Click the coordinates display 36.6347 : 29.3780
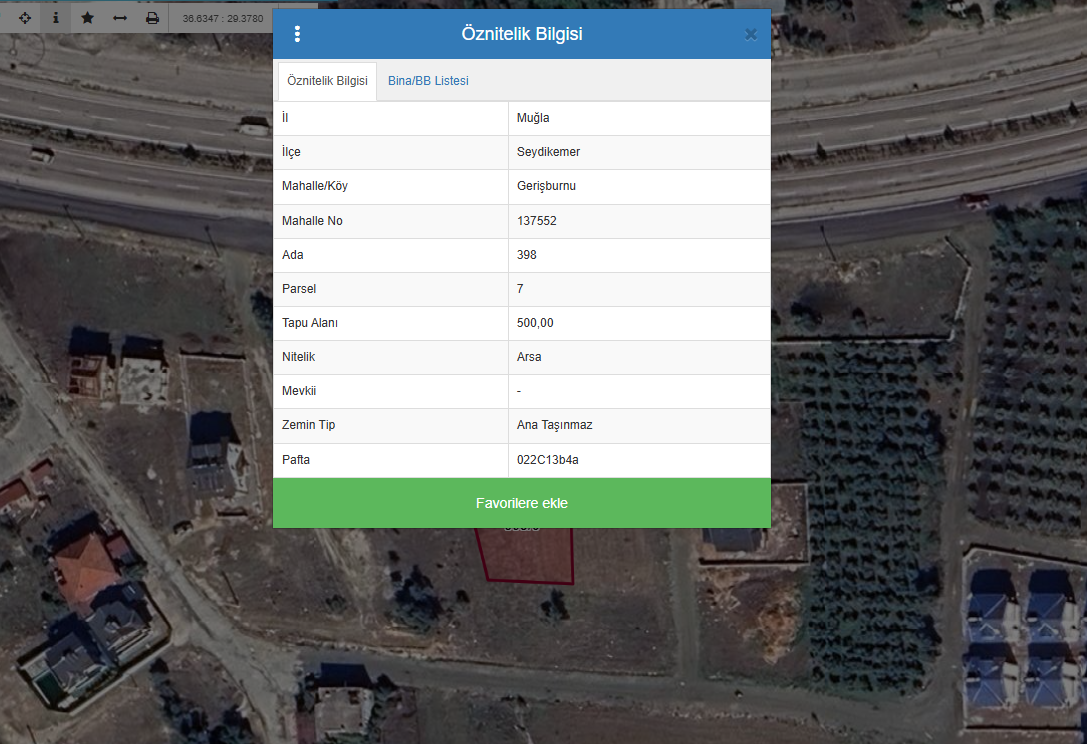Image resolution: width=1087 pixels, height=744 pixels. tap(223, 18)
